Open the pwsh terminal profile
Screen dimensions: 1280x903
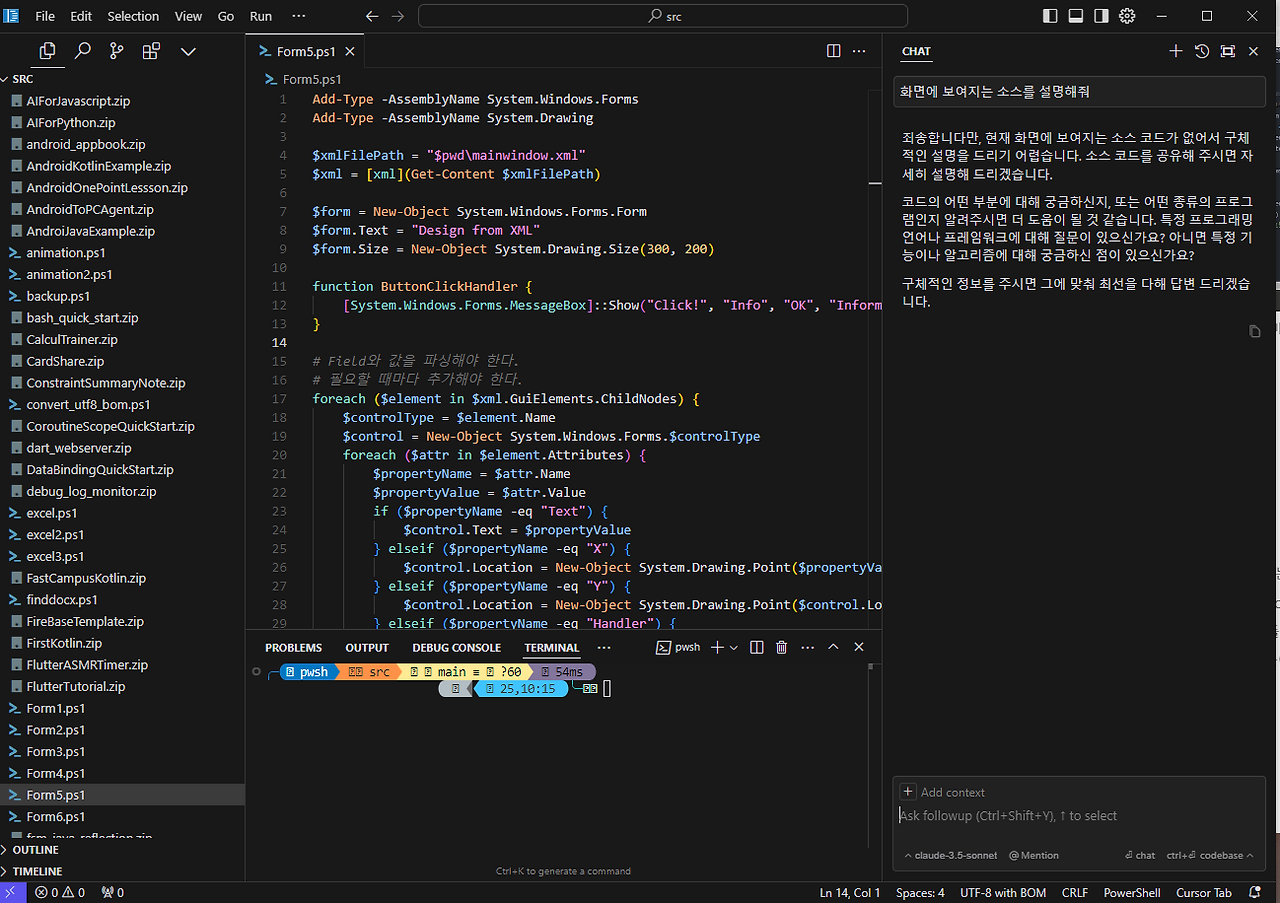coord(679,648)
